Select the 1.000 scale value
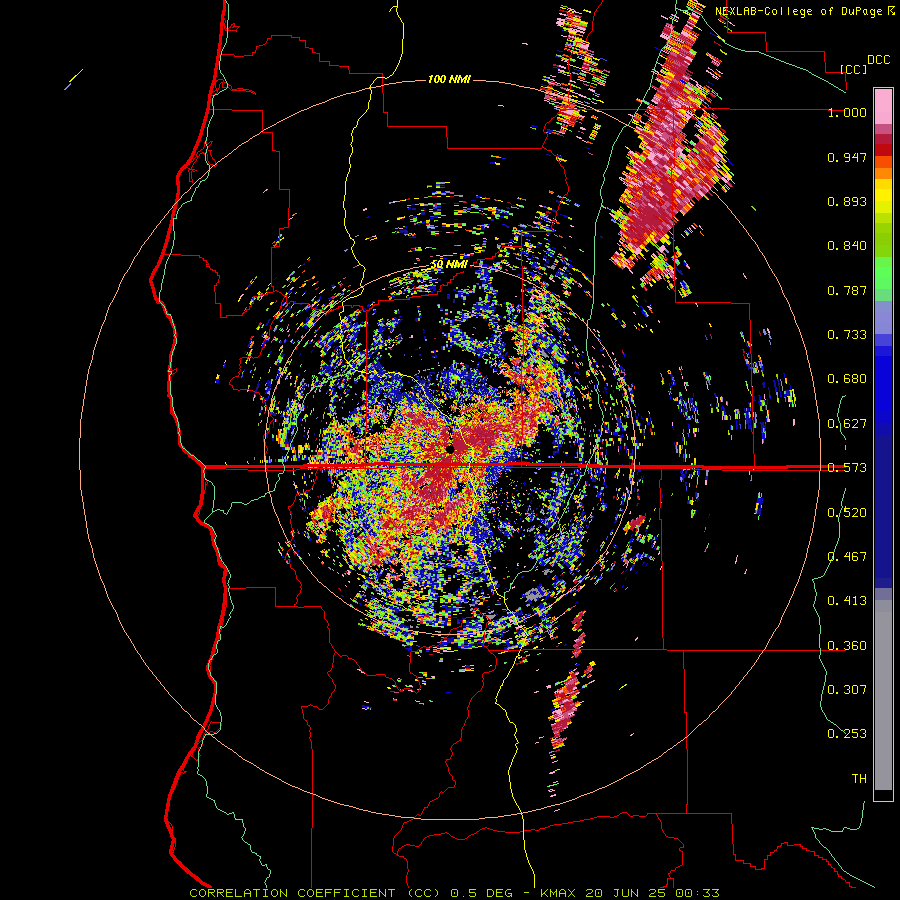900x900 pixels. click(847, 112)
